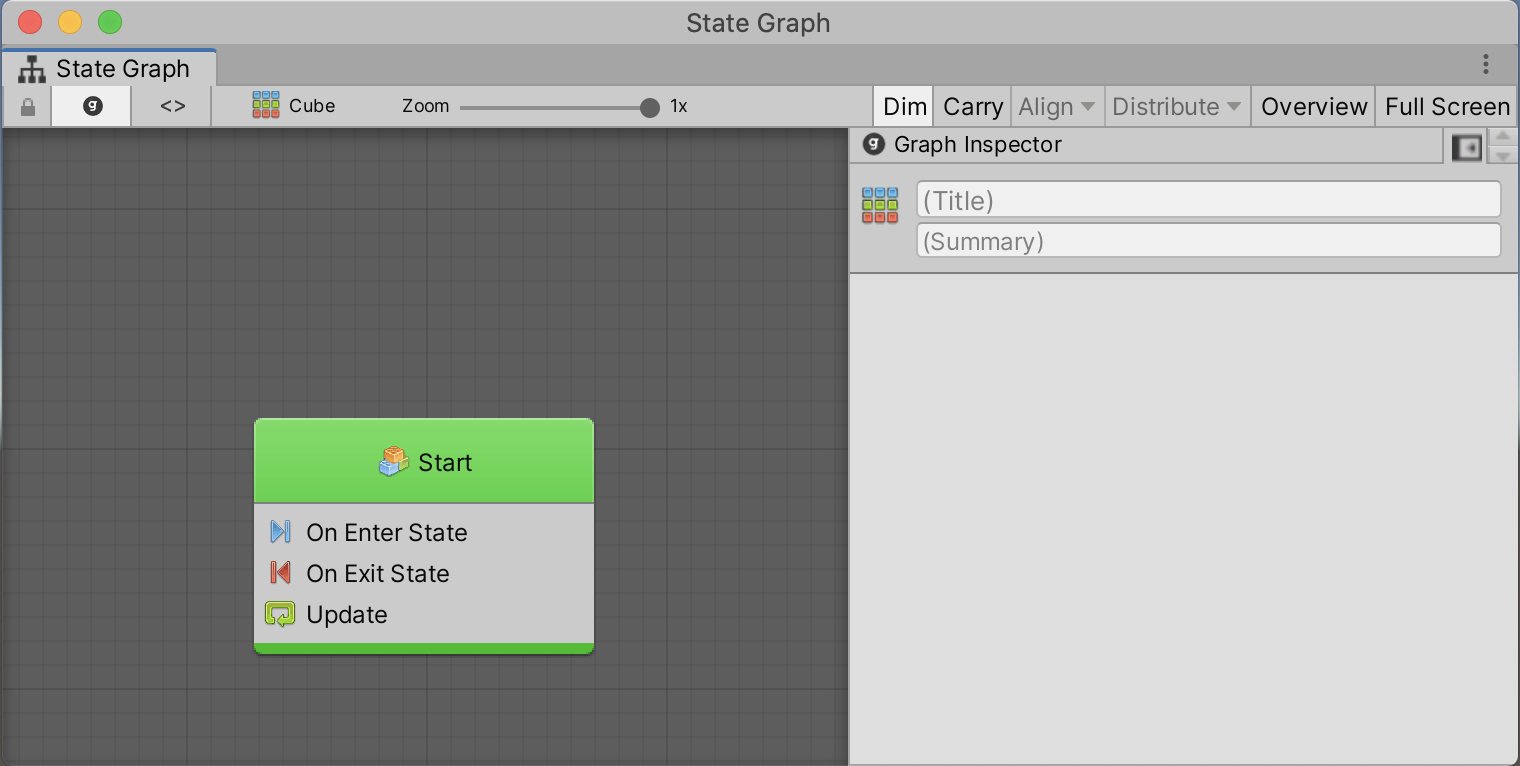
Task: Click the Full Screen button
Action: 1446,107
